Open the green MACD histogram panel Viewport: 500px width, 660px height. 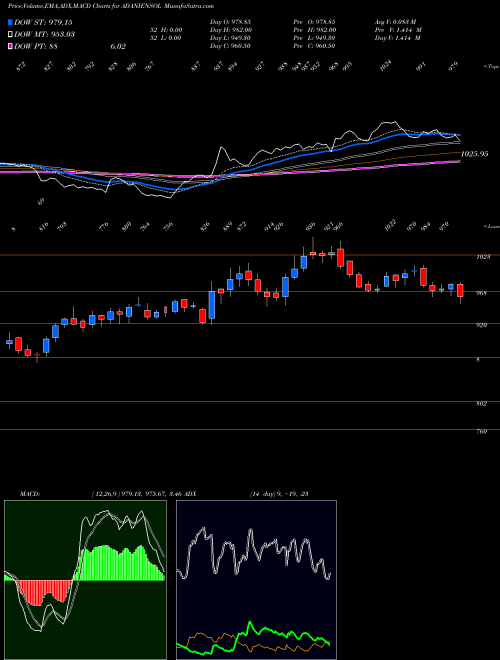click(x=85, y=580)
